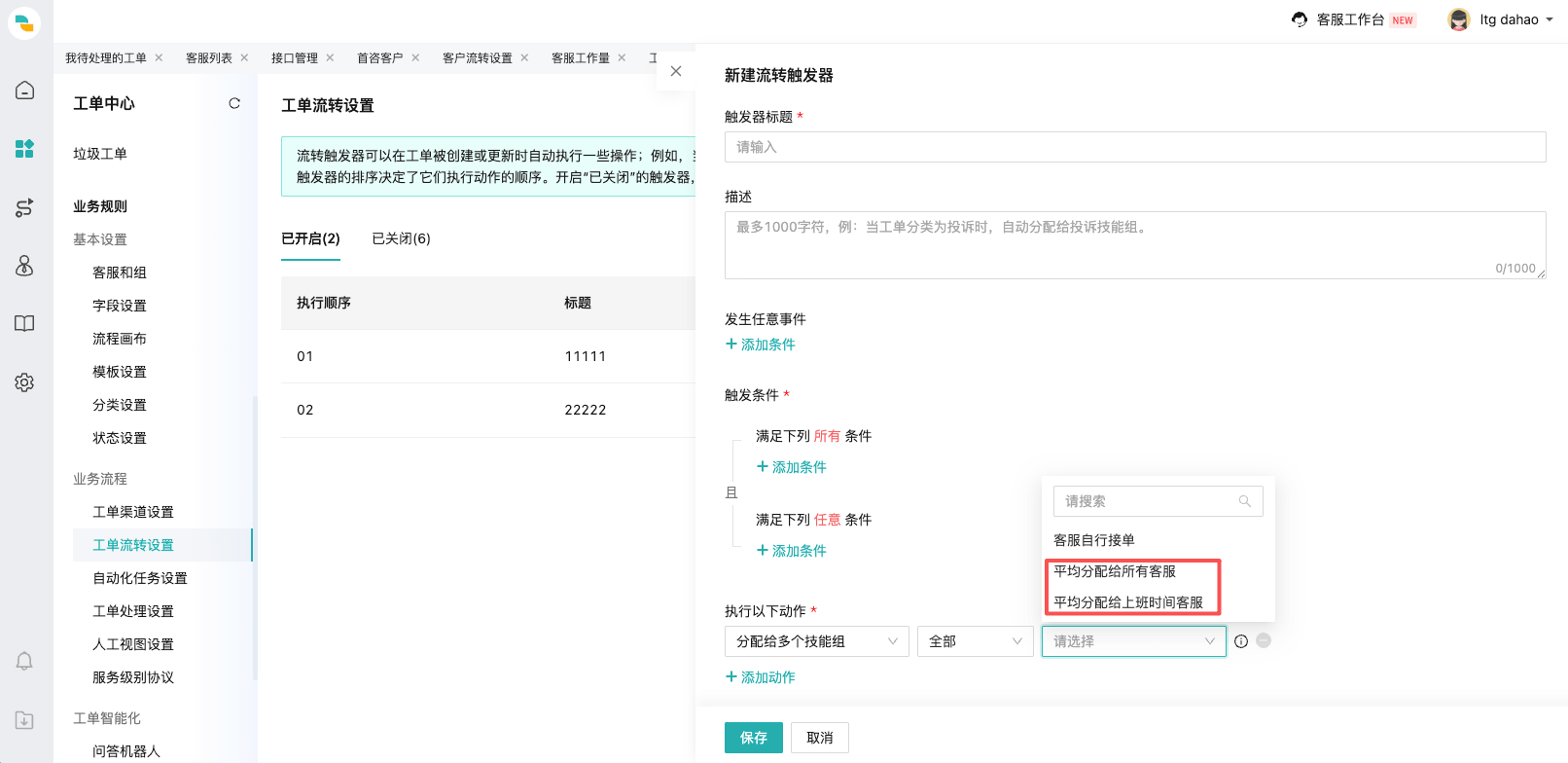
Task: Click refresh icon next to 工单中心
Action: [x=234, y=103]
